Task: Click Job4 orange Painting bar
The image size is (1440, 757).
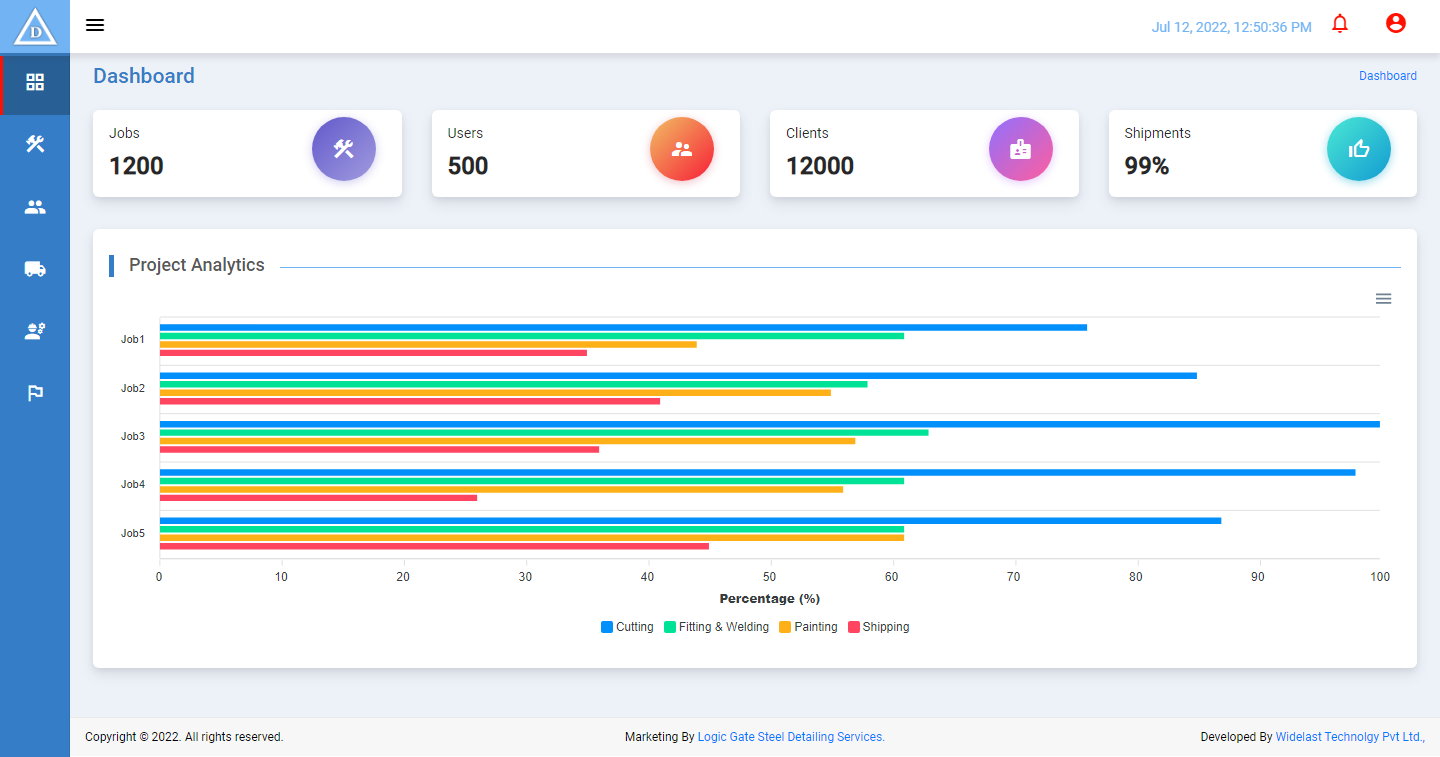Action: [501, 489]
